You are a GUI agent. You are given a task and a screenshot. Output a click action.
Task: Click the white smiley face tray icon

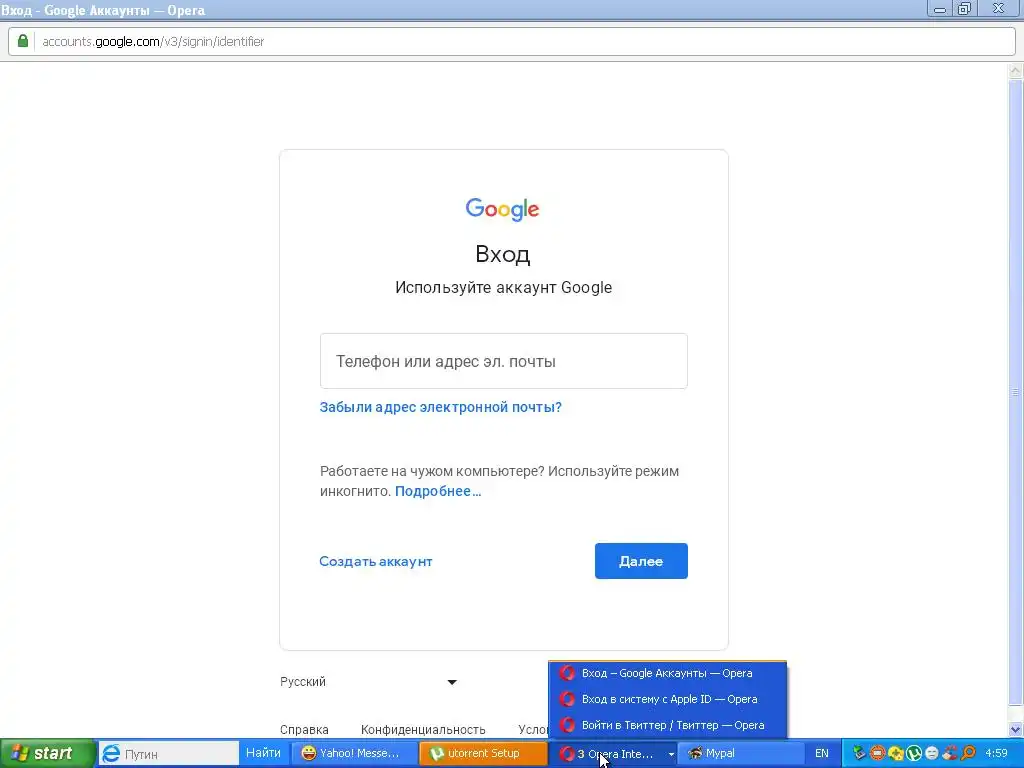click(x=932, y=754)
